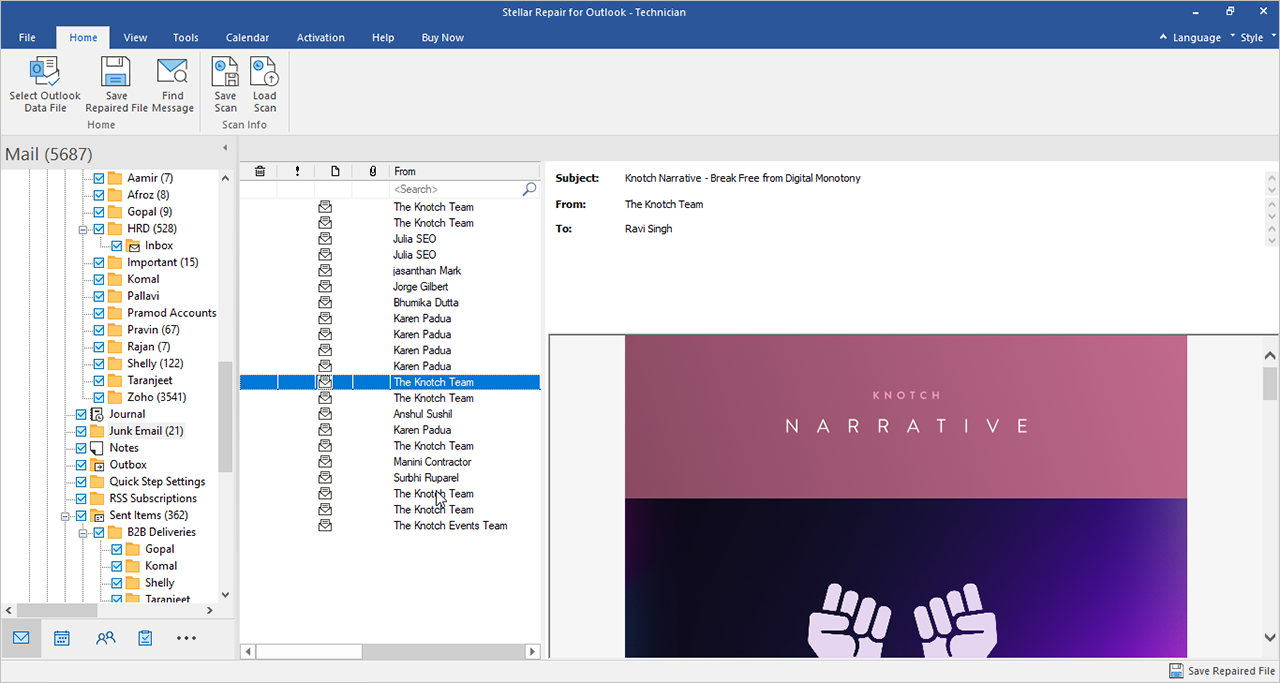1280x683 pixels.
Task: Click message list horizontal scrollbar thumb
Action: pyautogui.click(x=309, y=652)
